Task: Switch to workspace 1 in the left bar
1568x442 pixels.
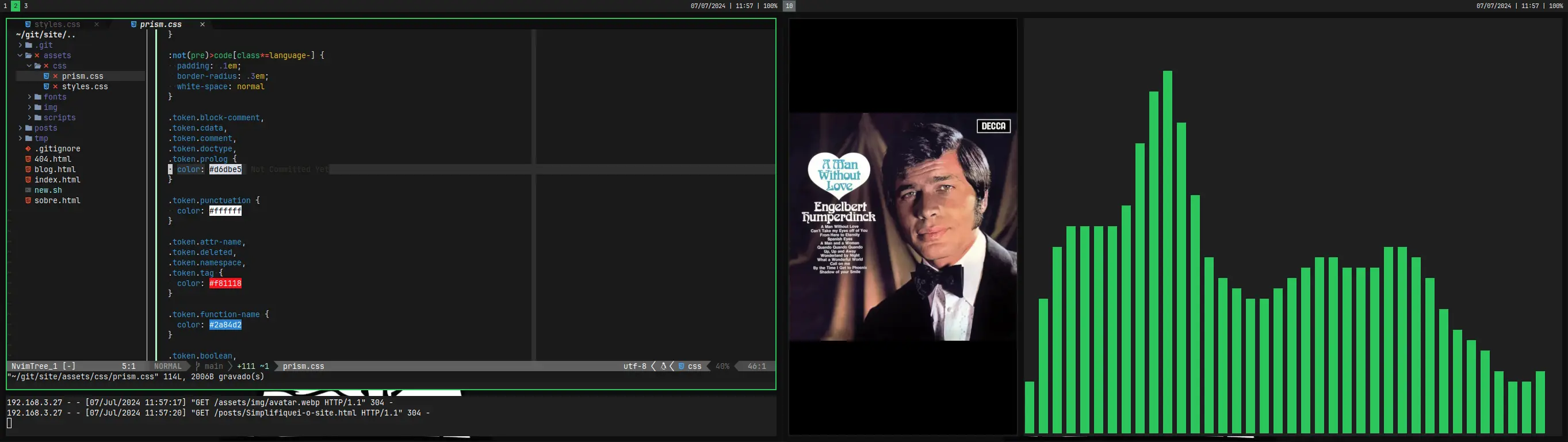Action: 6,6
